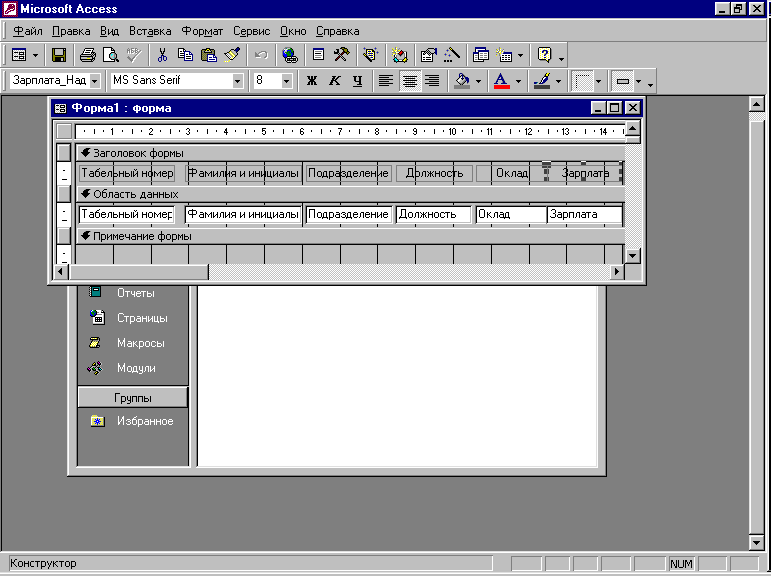Click the Cut scissors icon
This screenshot has width=771, height=576.
(162, 55)
